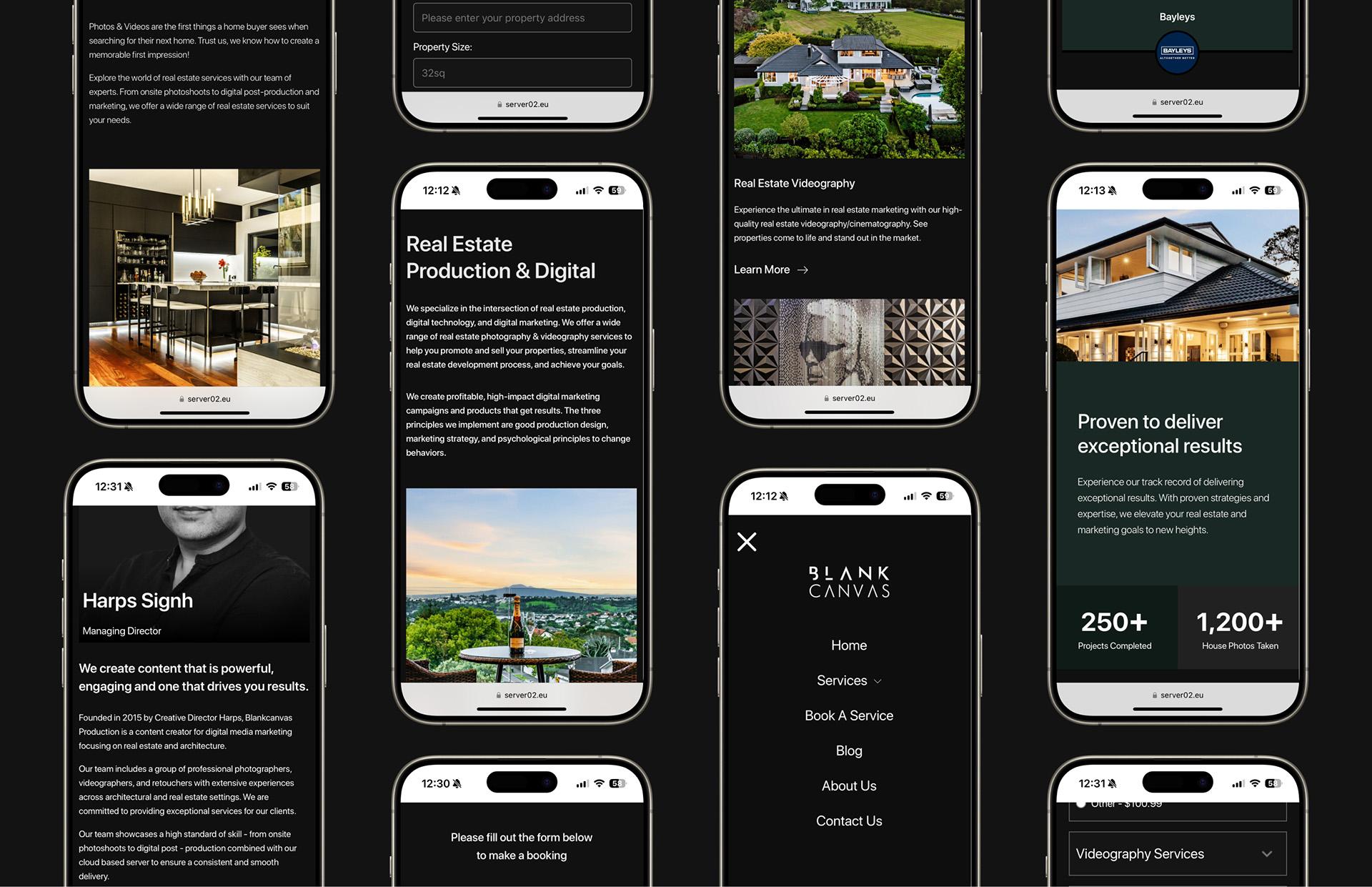Select the Home menu item
1372x887 pixels.
848,645
